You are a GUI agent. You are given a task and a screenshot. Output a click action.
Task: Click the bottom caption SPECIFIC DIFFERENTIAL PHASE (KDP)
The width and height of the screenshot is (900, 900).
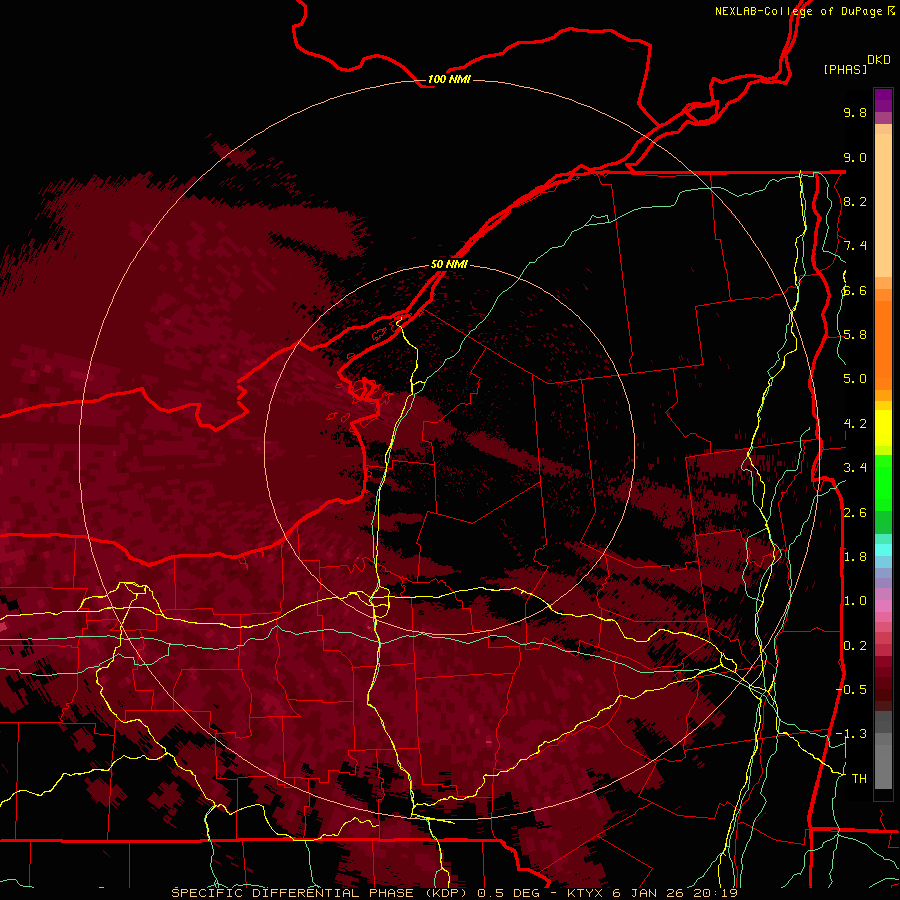tap(318, 893)
